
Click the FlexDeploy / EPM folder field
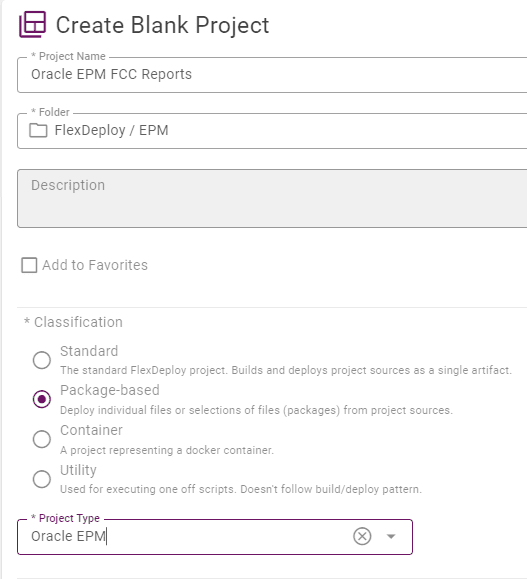click(x=272, y=131)
